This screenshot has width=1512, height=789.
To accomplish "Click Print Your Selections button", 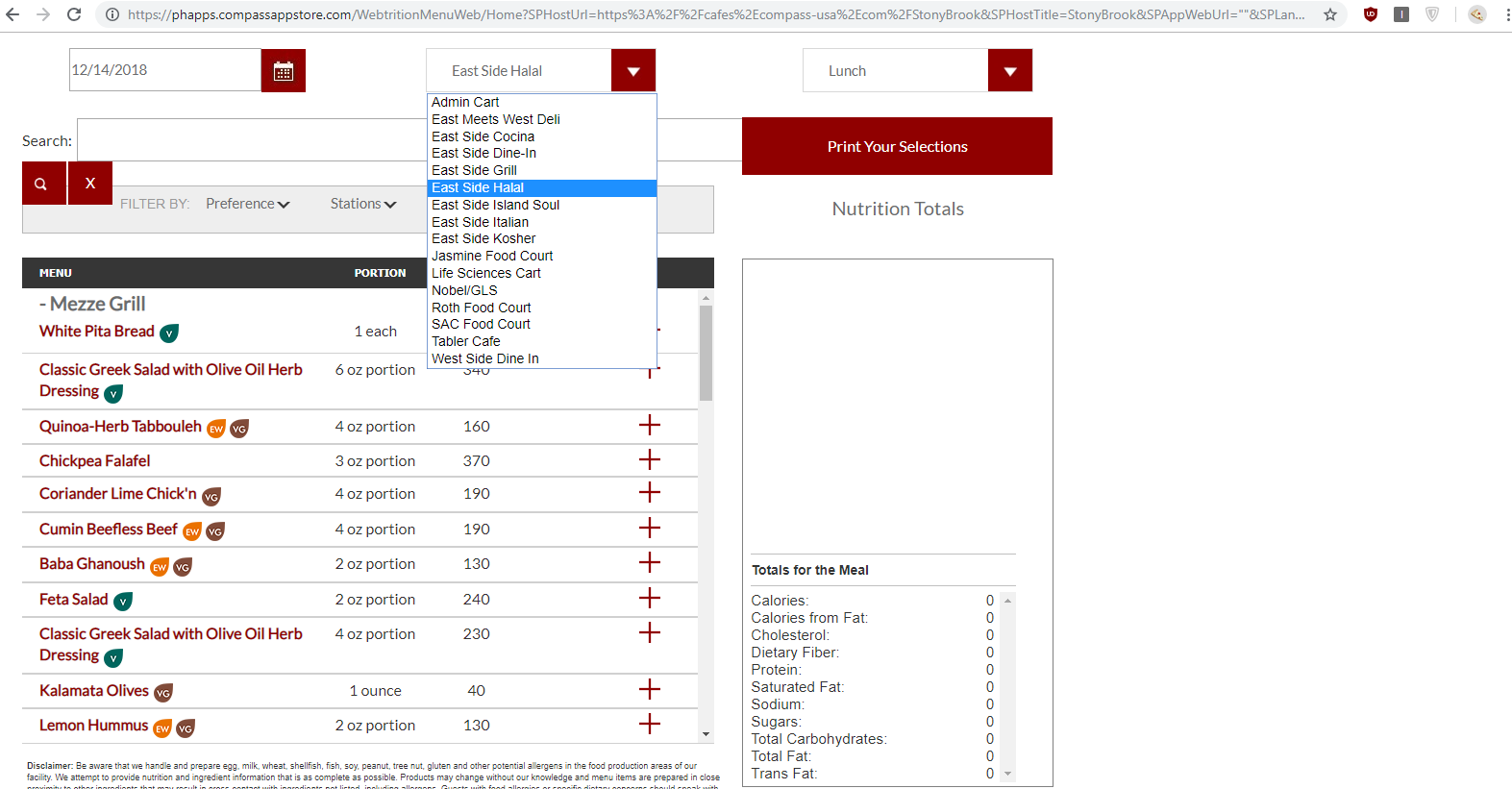I will tap(897, 146).
